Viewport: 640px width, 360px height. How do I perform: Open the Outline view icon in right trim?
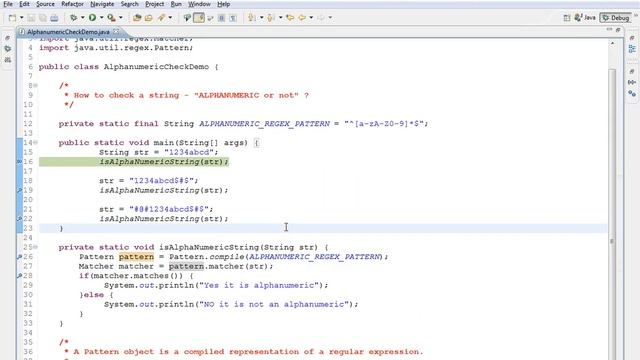click(632, 49)
